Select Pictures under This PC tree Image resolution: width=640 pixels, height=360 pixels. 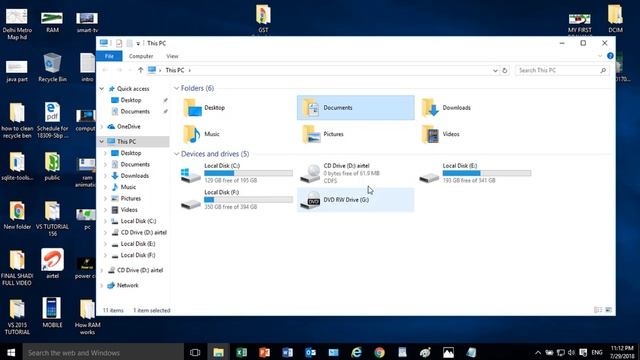point(130,198)
